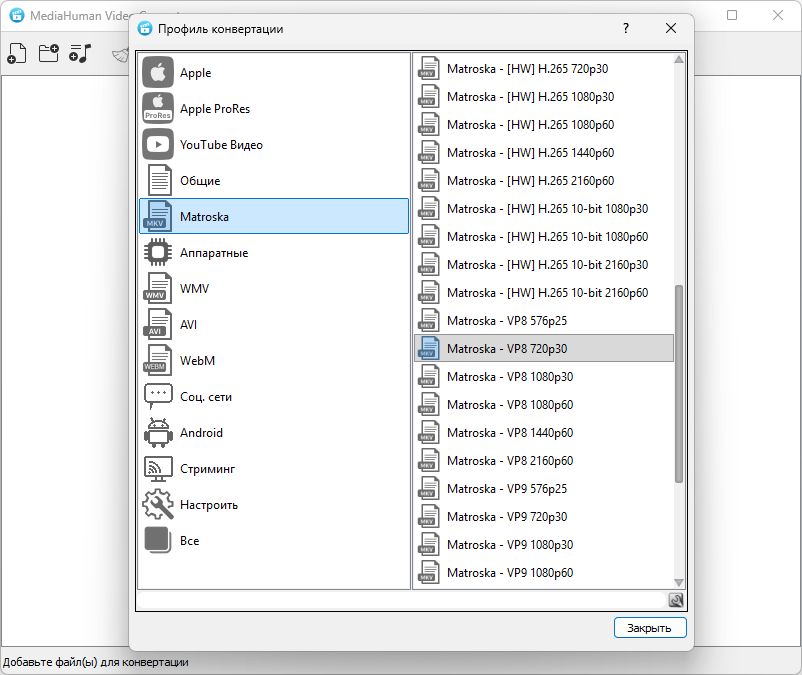Choose the WebM category
802x675 pixels.
point(274,361)
